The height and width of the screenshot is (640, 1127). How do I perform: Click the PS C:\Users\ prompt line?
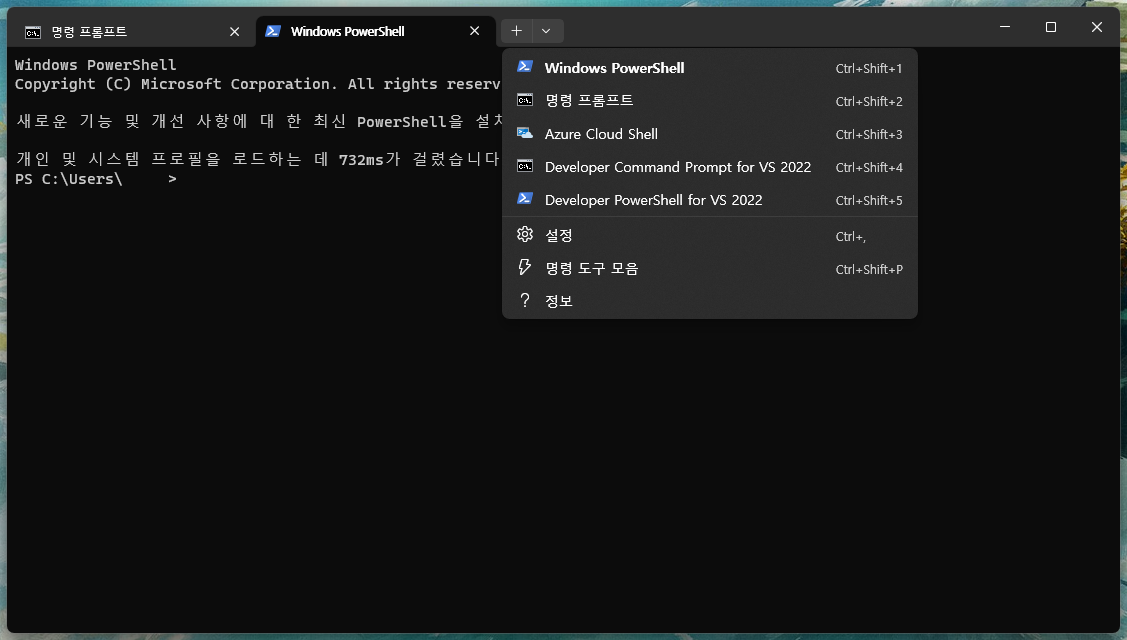click(x=96, y=179)
